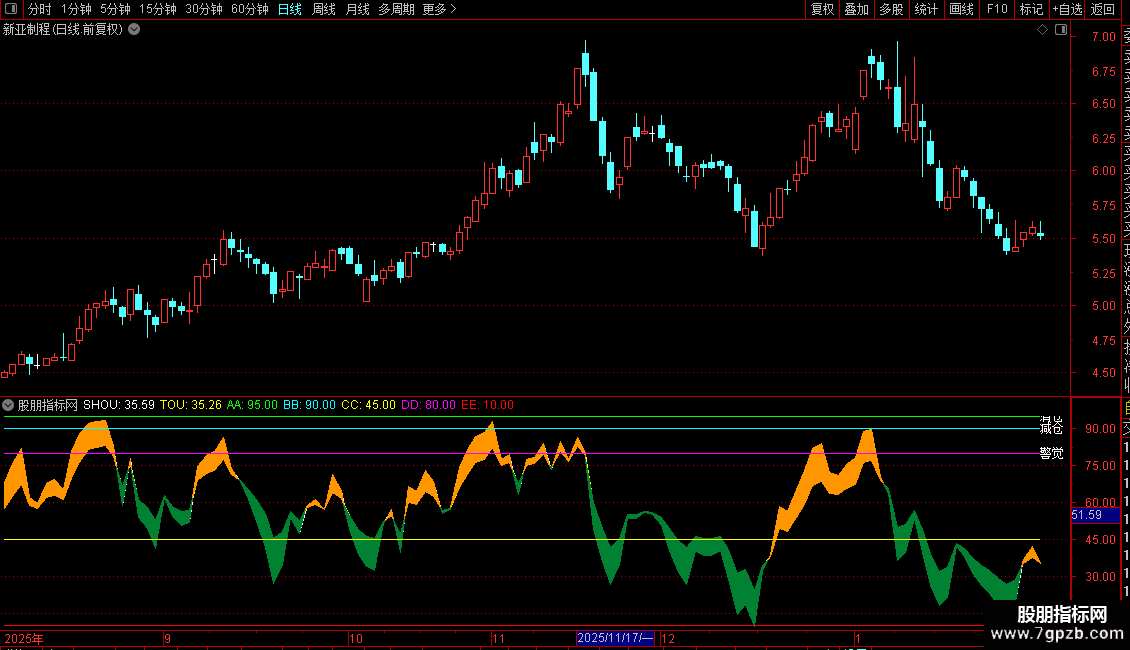Expand the 更多 periods menu
The height and width of the screenshot is (650, 1130).
440,9
